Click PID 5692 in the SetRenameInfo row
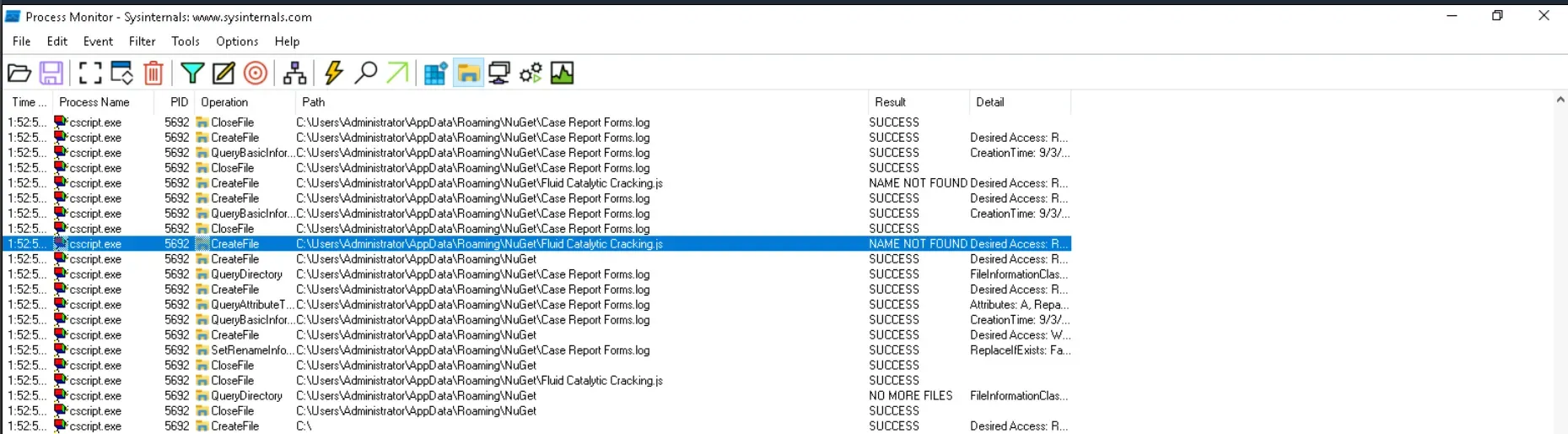 click(177, 350)
